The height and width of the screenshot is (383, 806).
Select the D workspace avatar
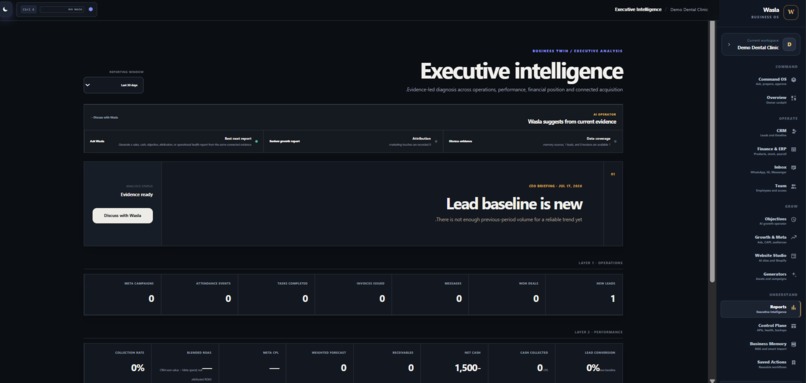click(x=789, y=45)
